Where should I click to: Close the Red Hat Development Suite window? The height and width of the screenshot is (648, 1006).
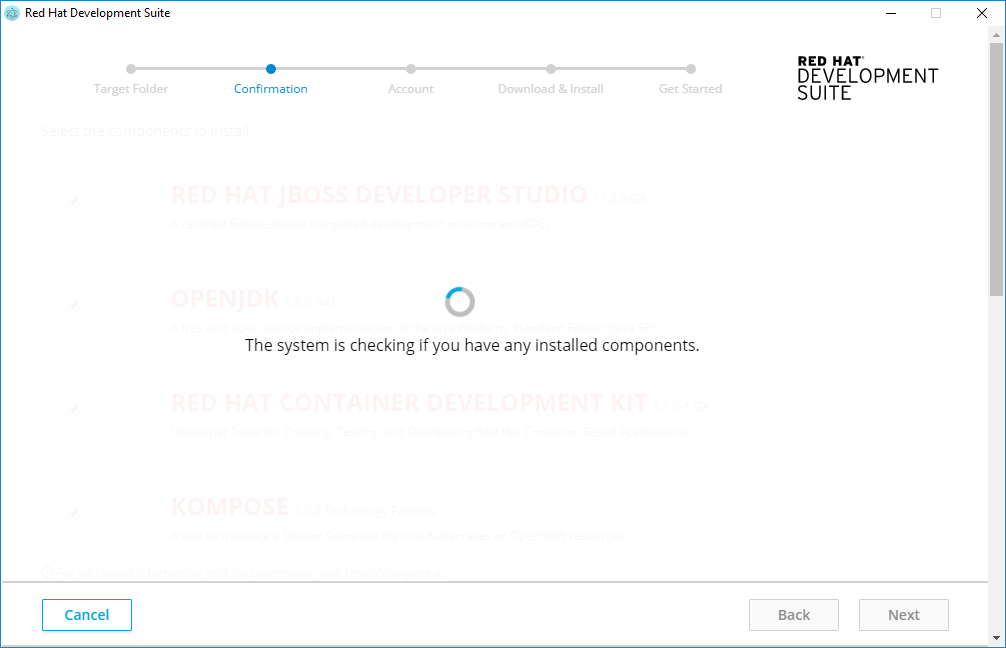click(x=982, y=13)
